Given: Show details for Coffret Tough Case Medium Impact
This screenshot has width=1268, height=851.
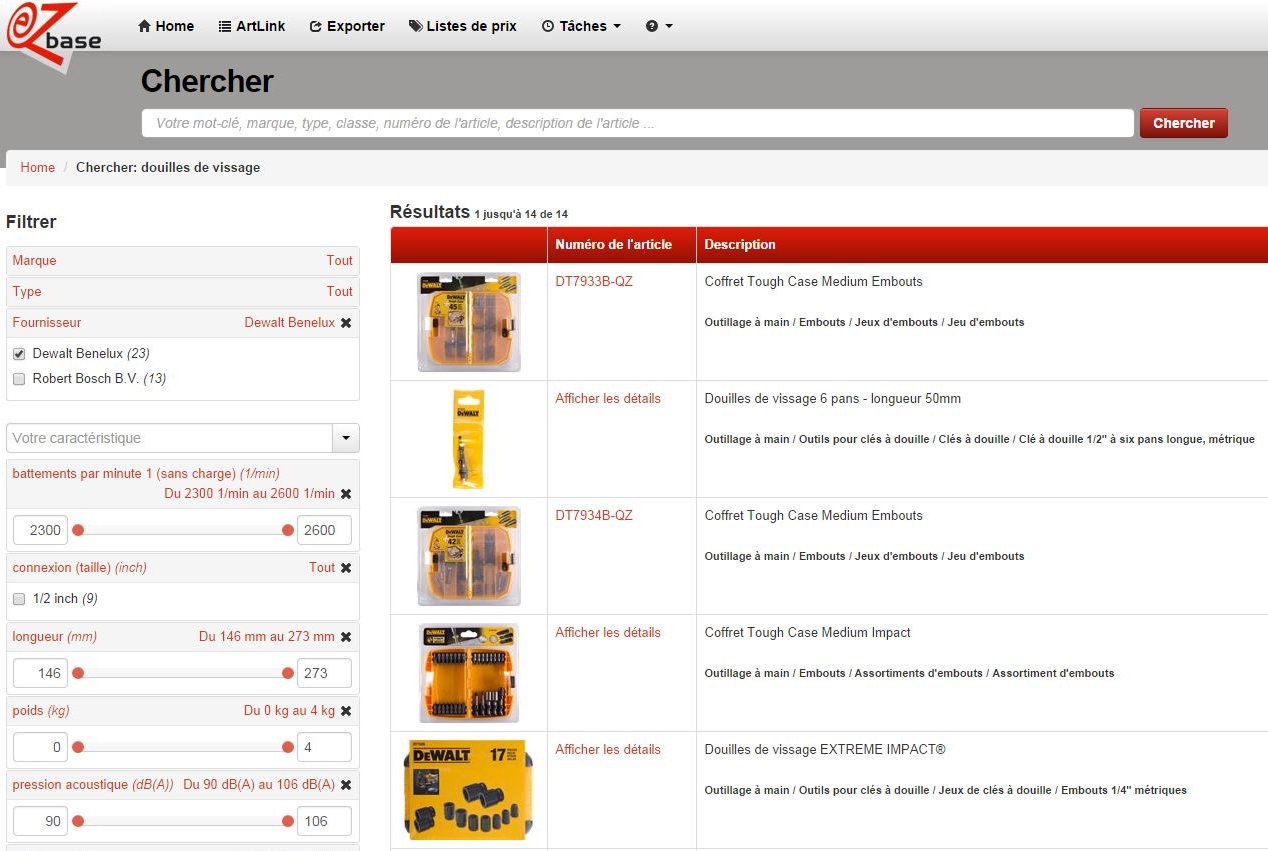Looking at the screenshot, I should pyautogui.click(x=608, y=633).
